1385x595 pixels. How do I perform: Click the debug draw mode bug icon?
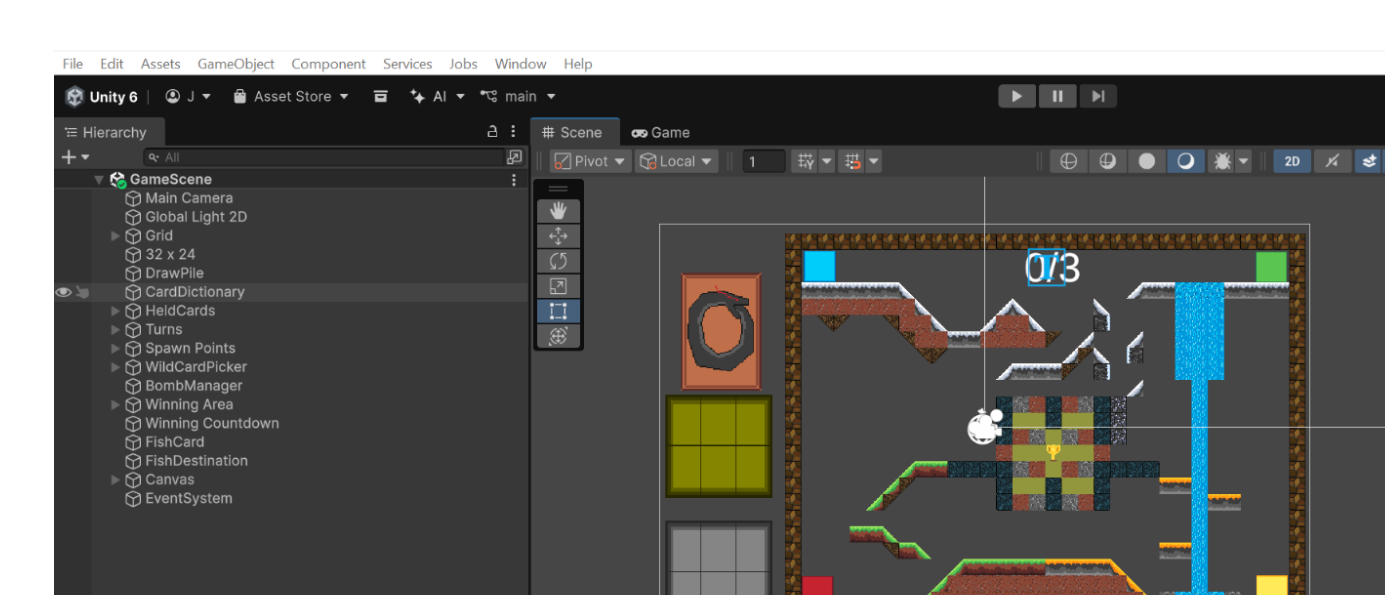(x=1221, y=161)
